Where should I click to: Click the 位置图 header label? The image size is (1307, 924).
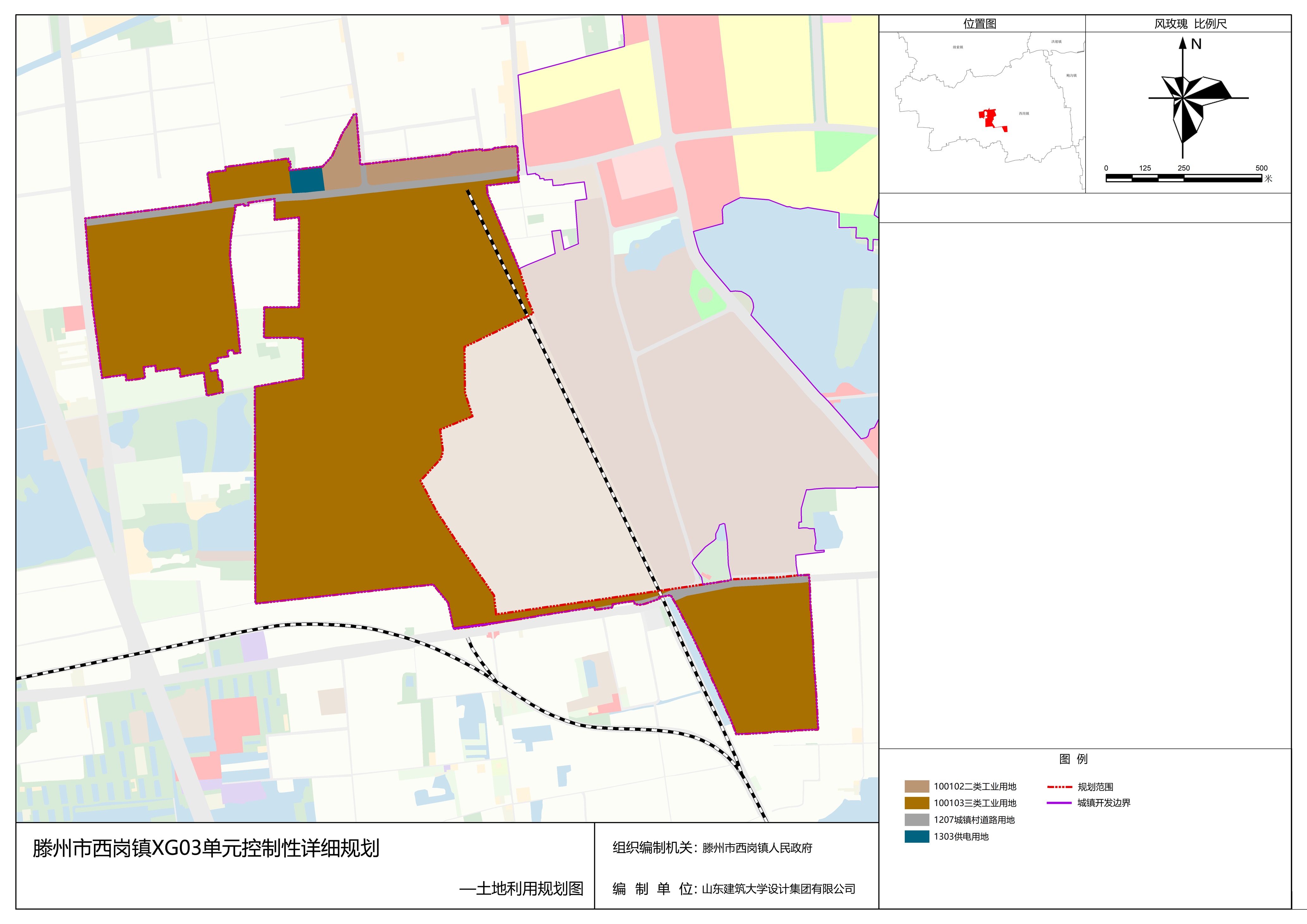pyautogui.click(x=980, y=24)
